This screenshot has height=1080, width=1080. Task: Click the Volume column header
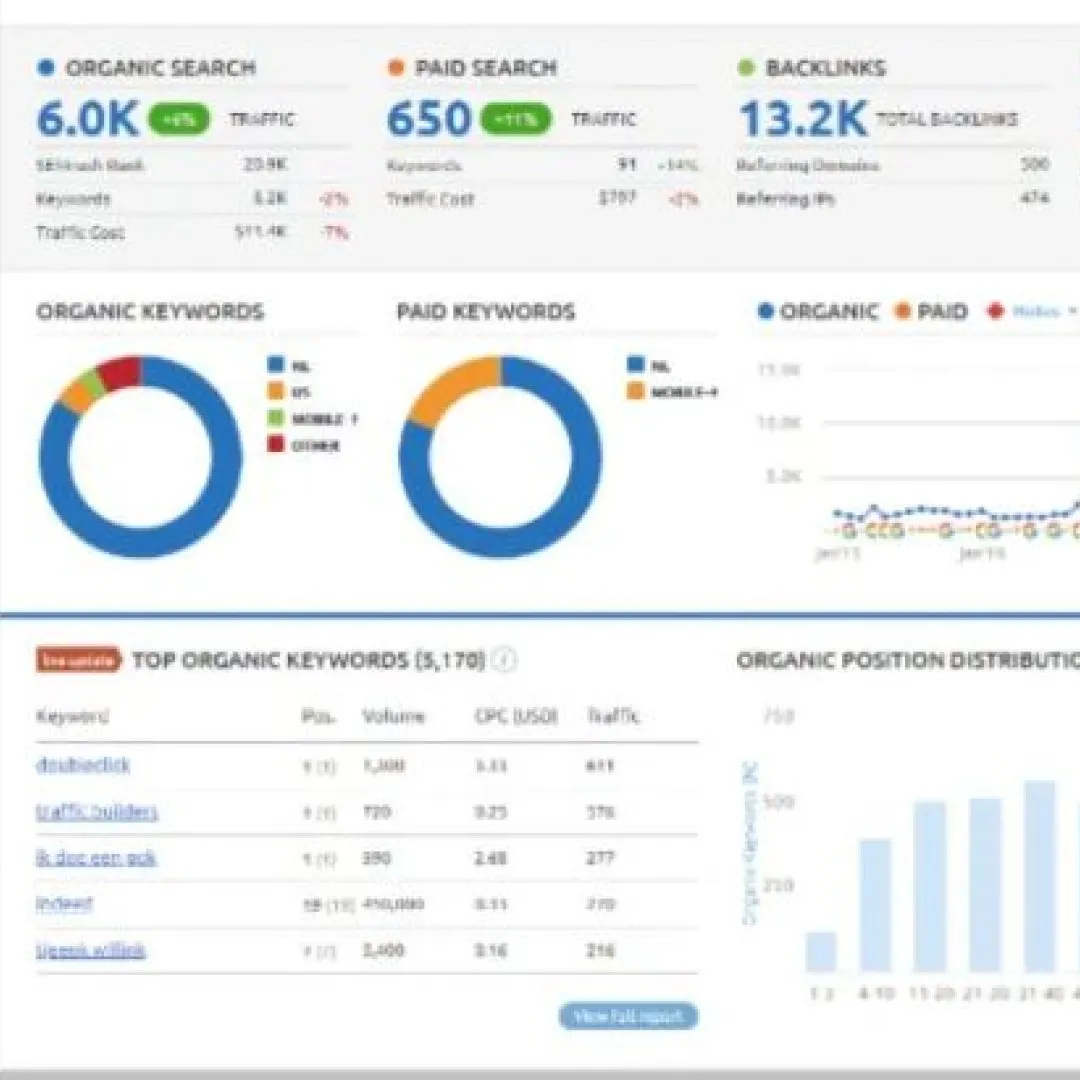[x=393, y=716]
